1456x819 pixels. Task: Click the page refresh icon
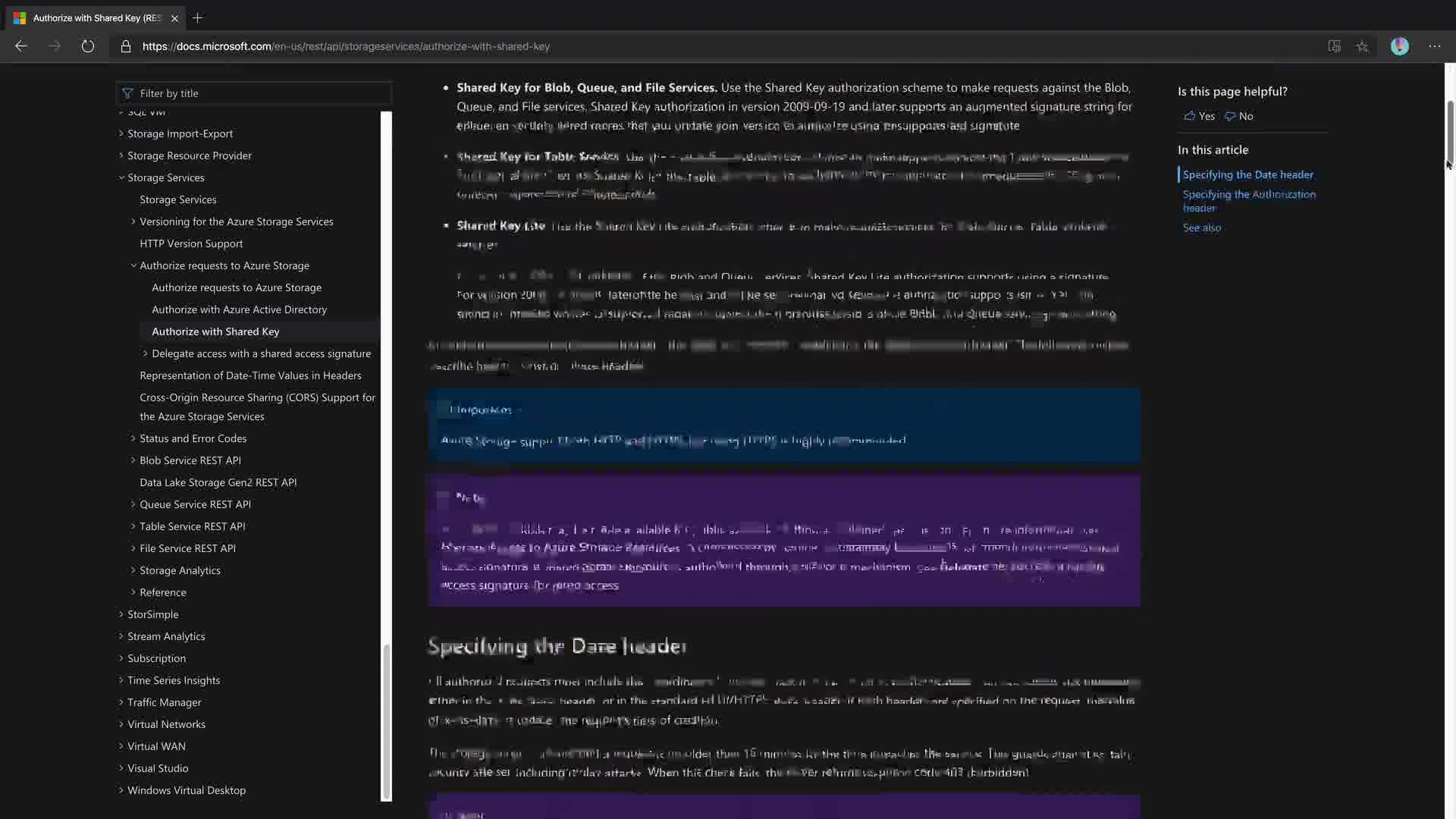pos(88,46)
